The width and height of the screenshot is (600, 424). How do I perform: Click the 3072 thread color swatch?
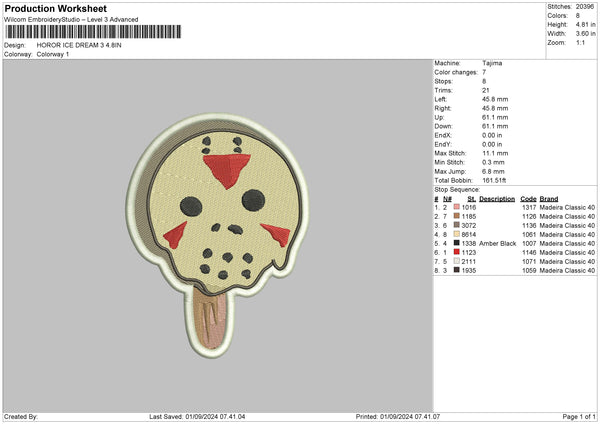457,225
